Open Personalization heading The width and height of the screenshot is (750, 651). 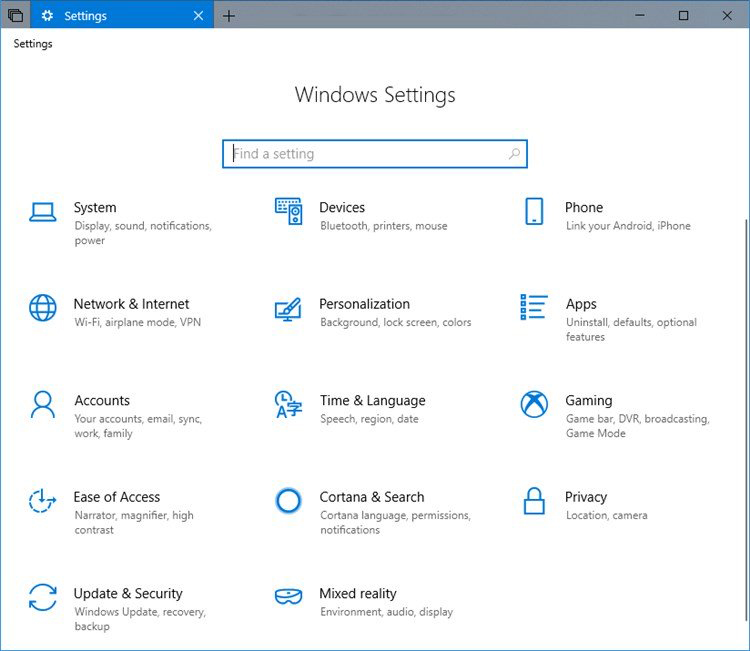364,304
